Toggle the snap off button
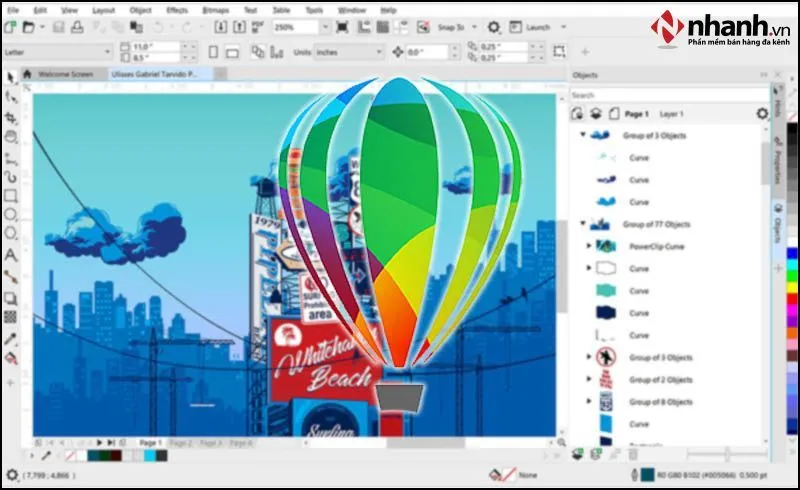The height and width of the screenshot is (490, 800). (423, 27)
